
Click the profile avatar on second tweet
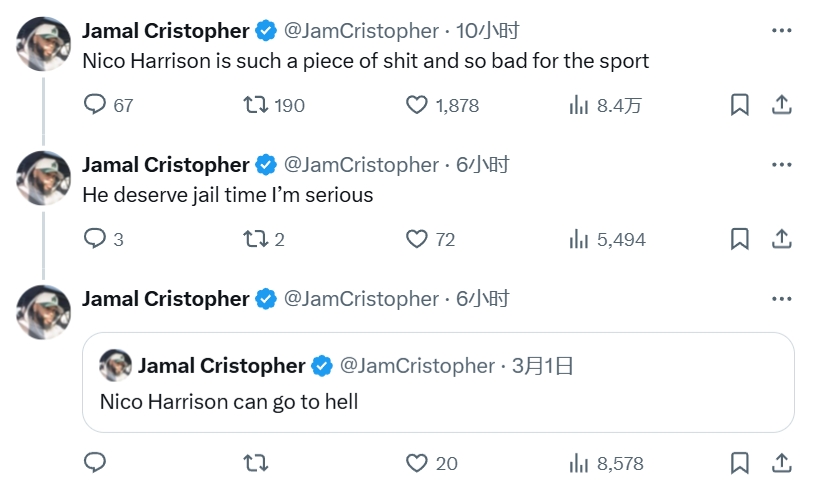pyautogui.click(x=44, y=178)
